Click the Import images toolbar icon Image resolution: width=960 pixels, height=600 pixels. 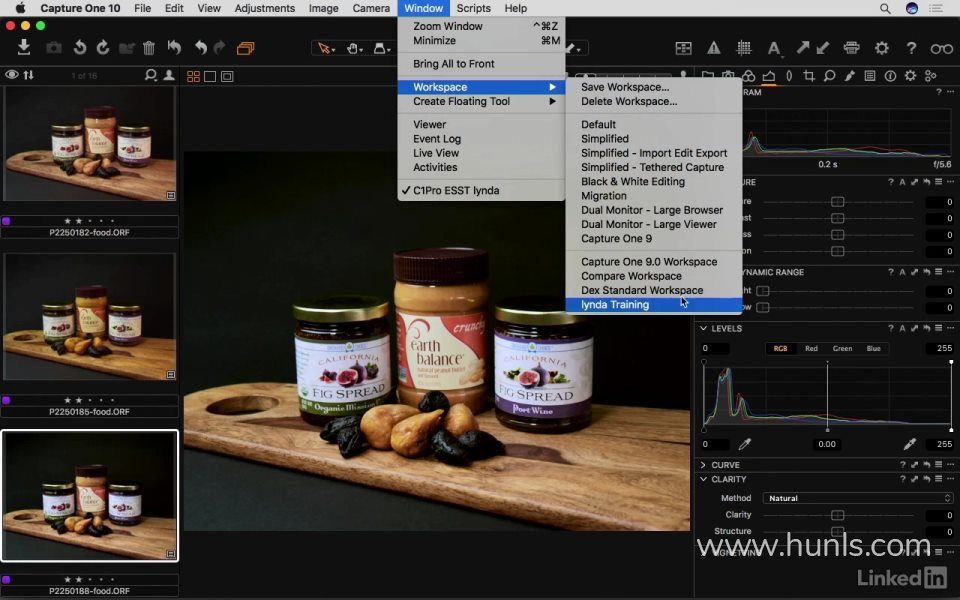tap(24, 47)
